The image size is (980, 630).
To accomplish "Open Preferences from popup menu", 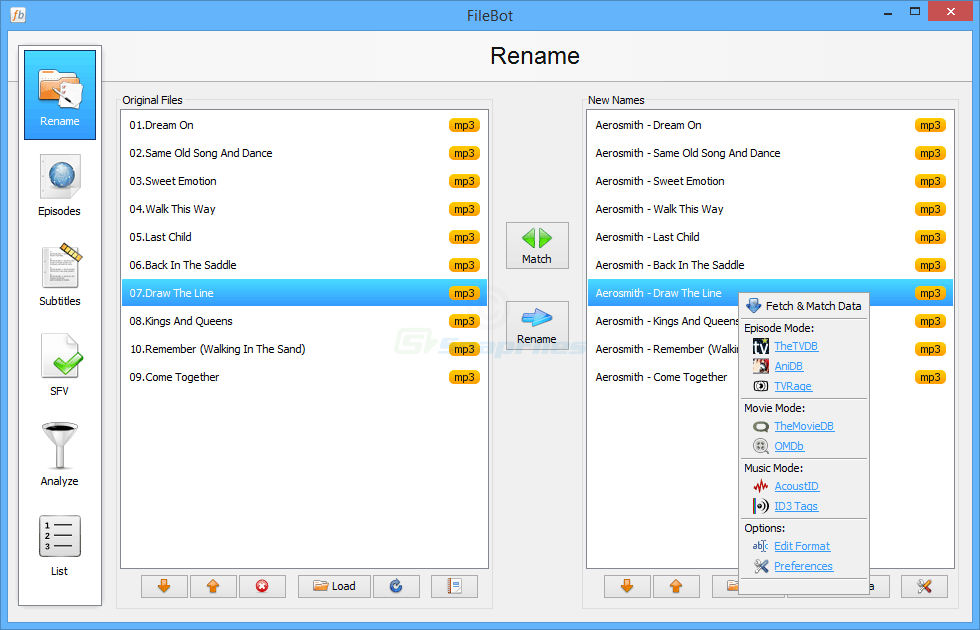I will pos(803,566).
